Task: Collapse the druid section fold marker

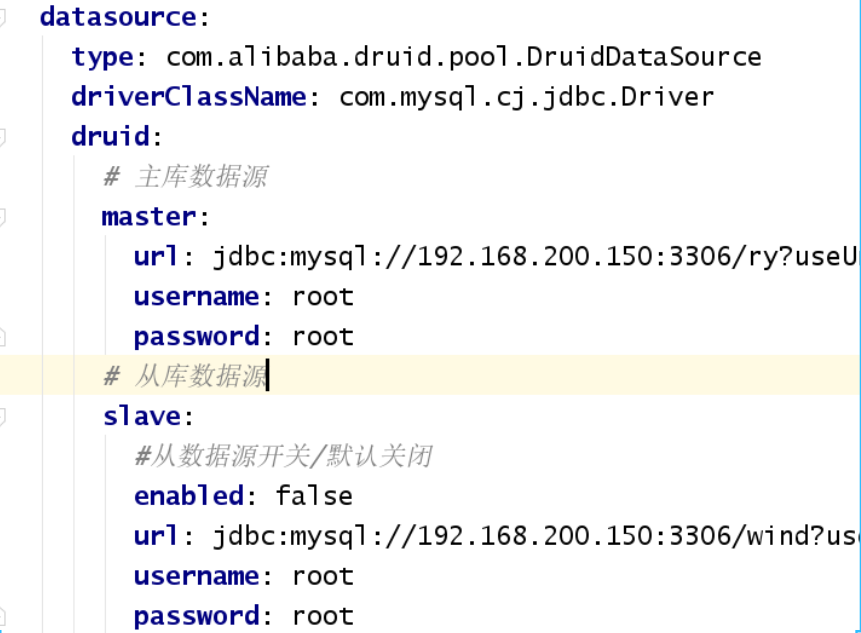Action: click(2, 137)
